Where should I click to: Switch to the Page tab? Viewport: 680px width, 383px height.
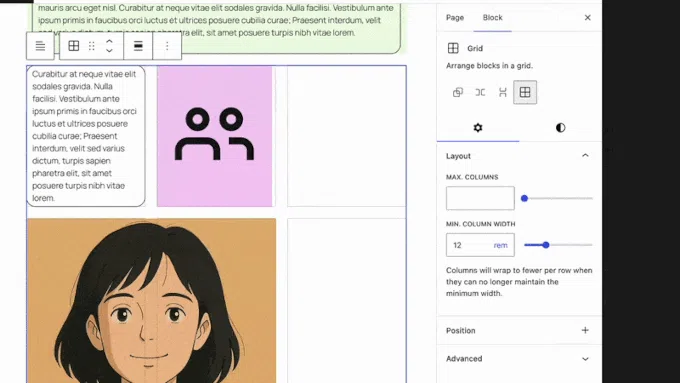point(455,18)
